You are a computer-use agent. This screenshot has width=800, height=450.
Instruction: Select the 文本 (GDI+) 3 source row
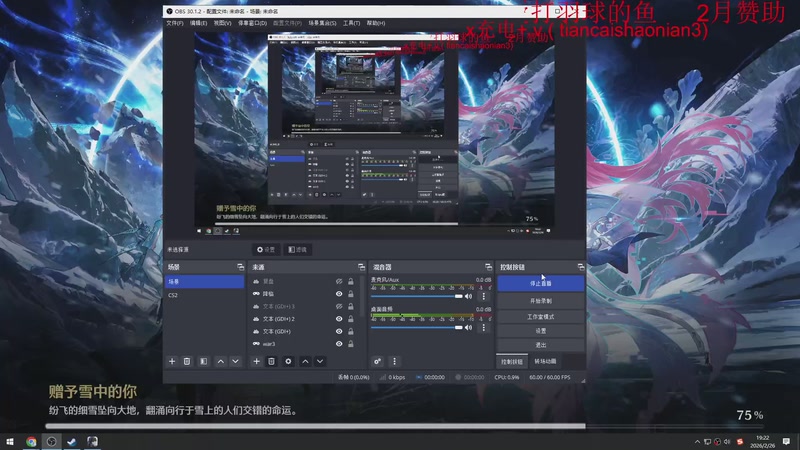click(304, 306)
